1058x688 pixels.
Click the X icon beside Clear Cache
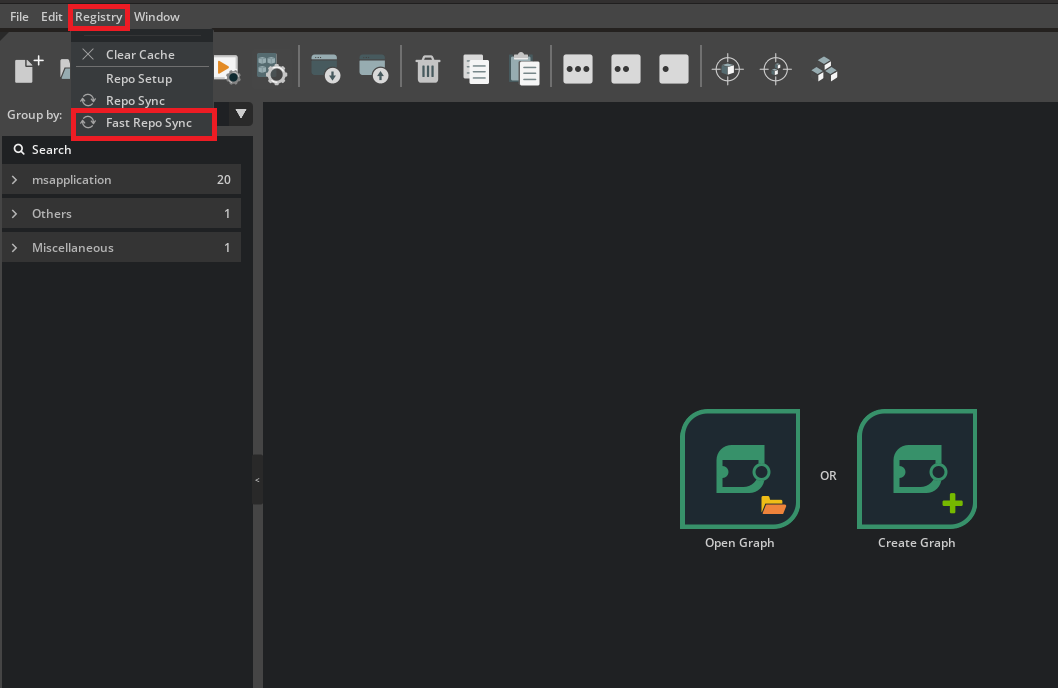point(88,54)
